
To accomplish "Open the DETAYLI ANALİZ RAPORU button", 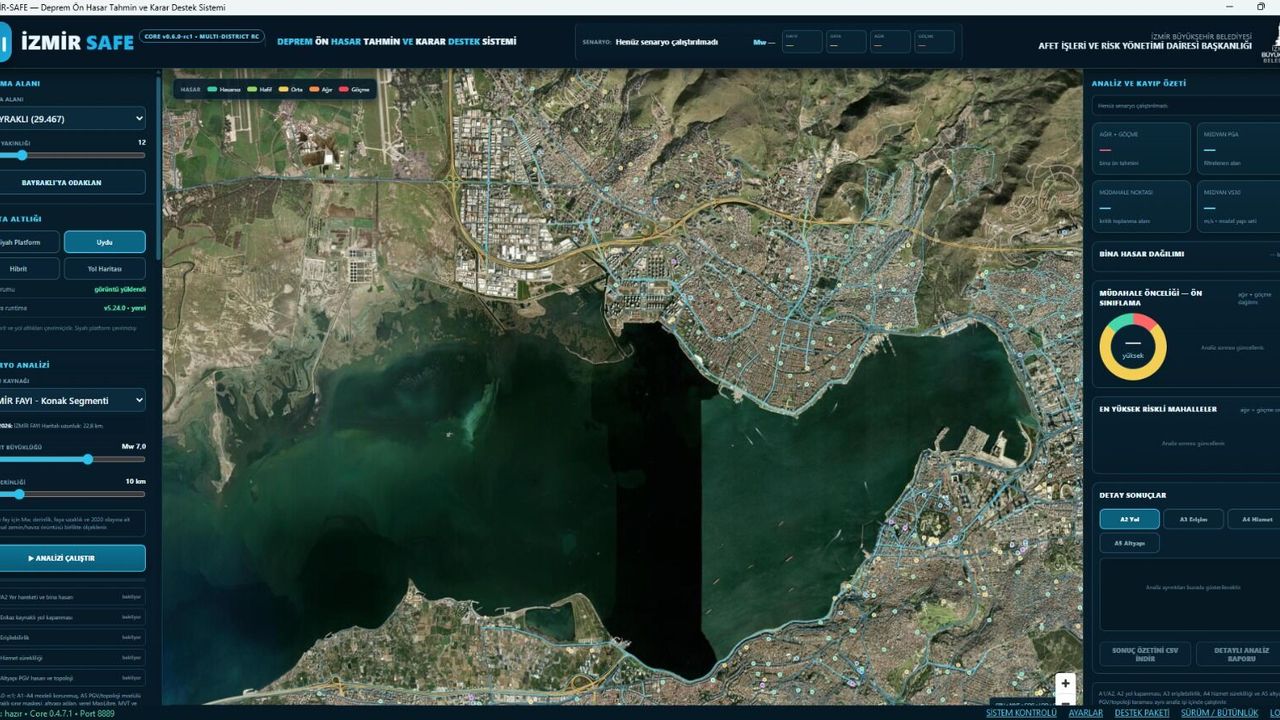I will [1238, 654].
